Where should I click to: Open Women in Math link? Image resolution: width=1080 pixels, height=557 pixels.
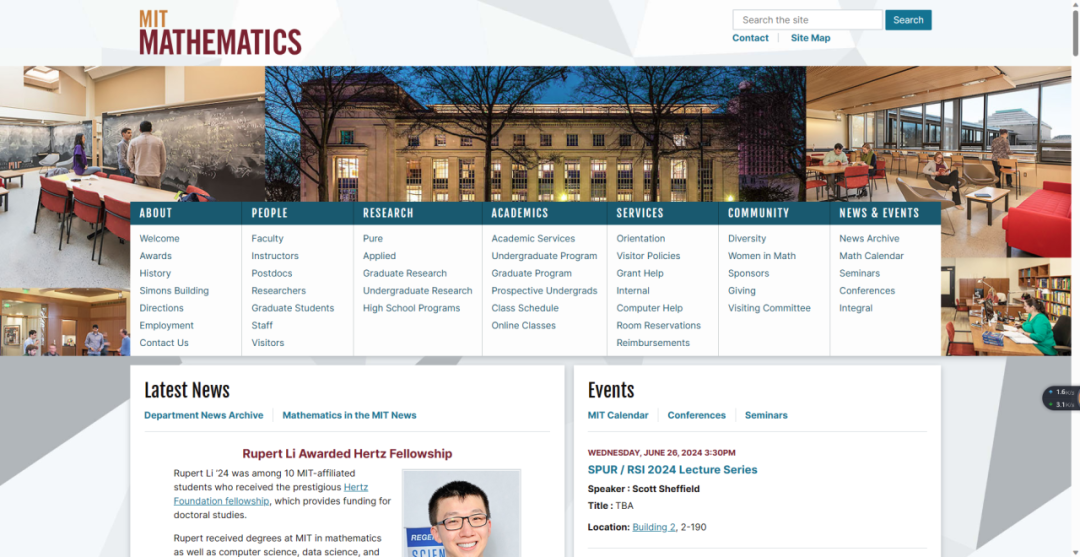[x=762, y=255]
